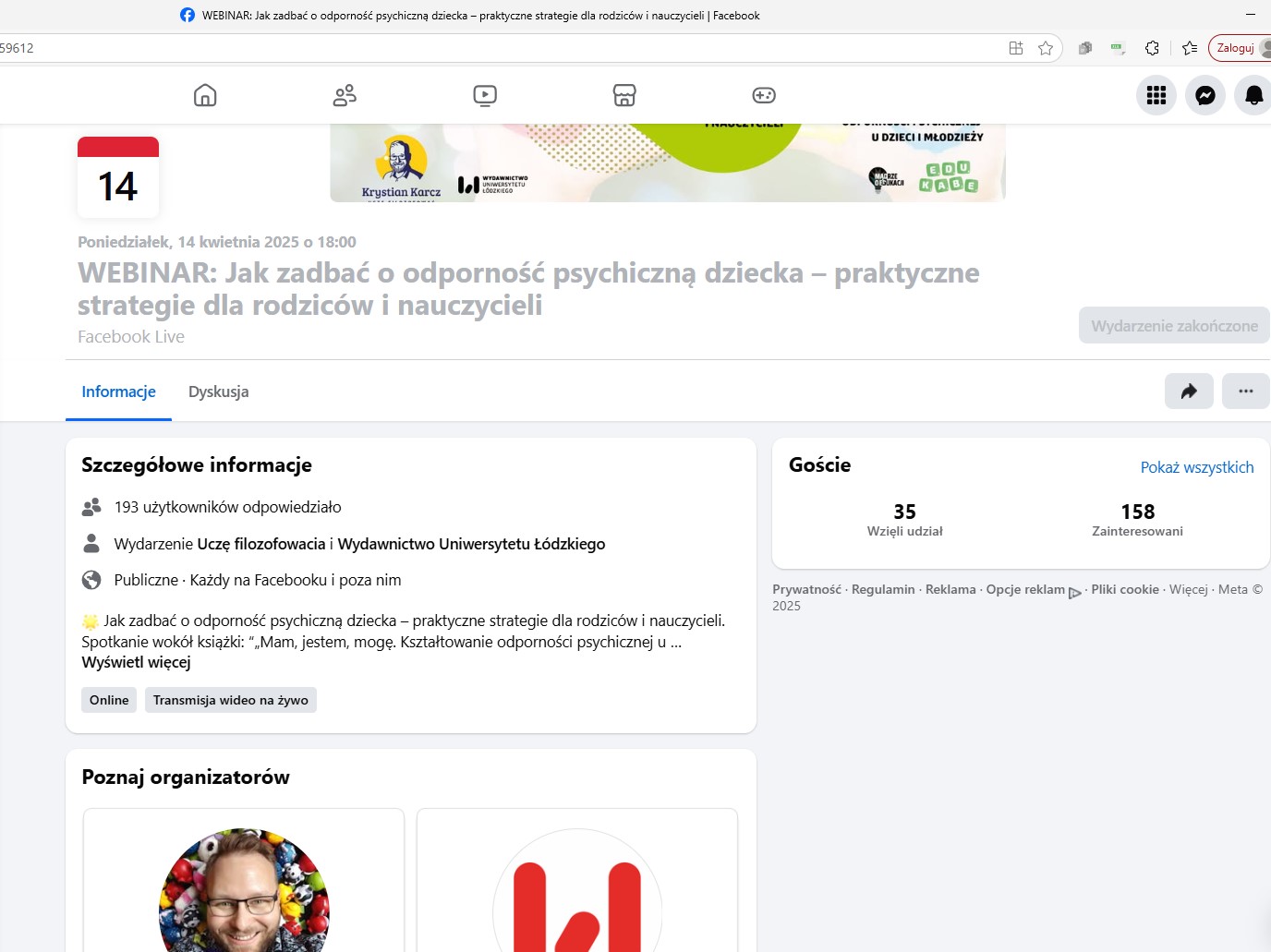
Task: Open the Marketplace storefront icon
Action: [x=624, y=95]
